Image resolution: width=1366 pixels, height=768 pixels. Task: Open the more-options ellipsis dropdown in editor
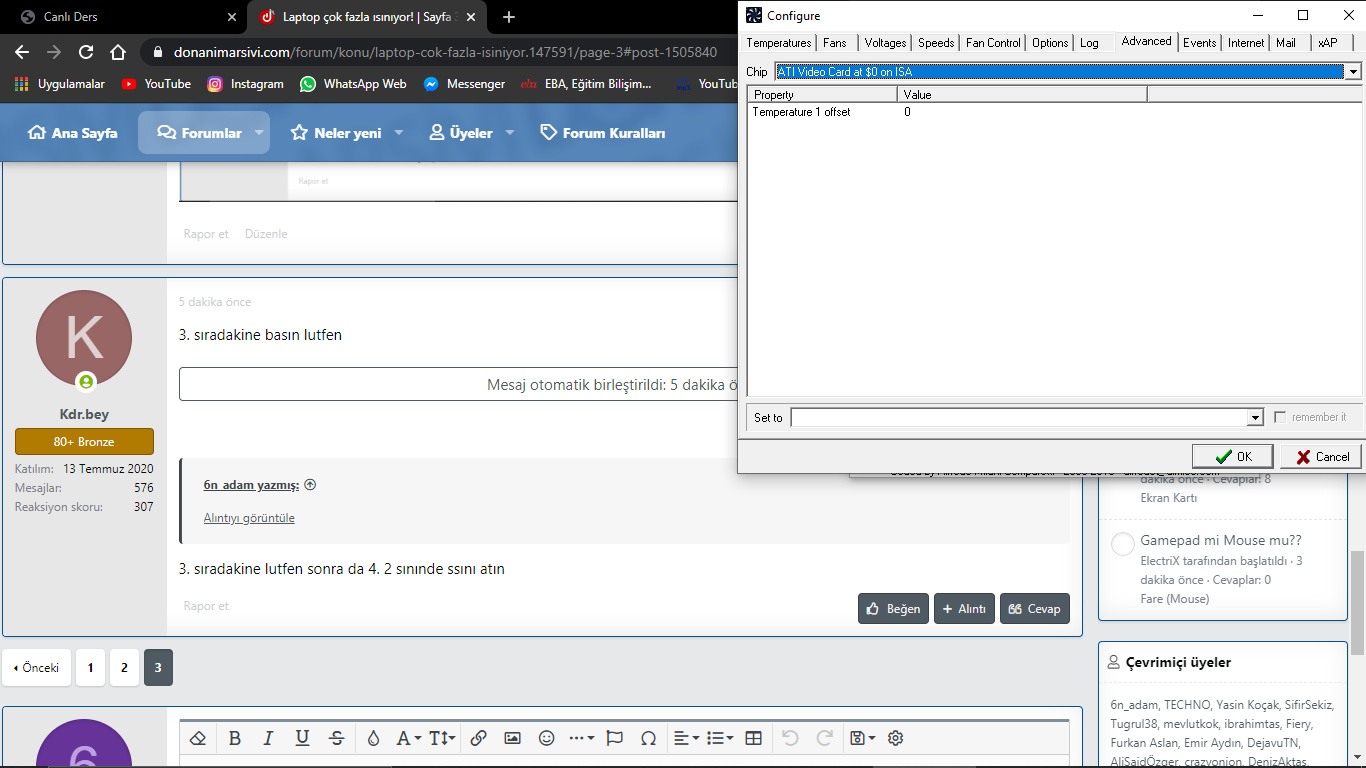pos(581,738)
